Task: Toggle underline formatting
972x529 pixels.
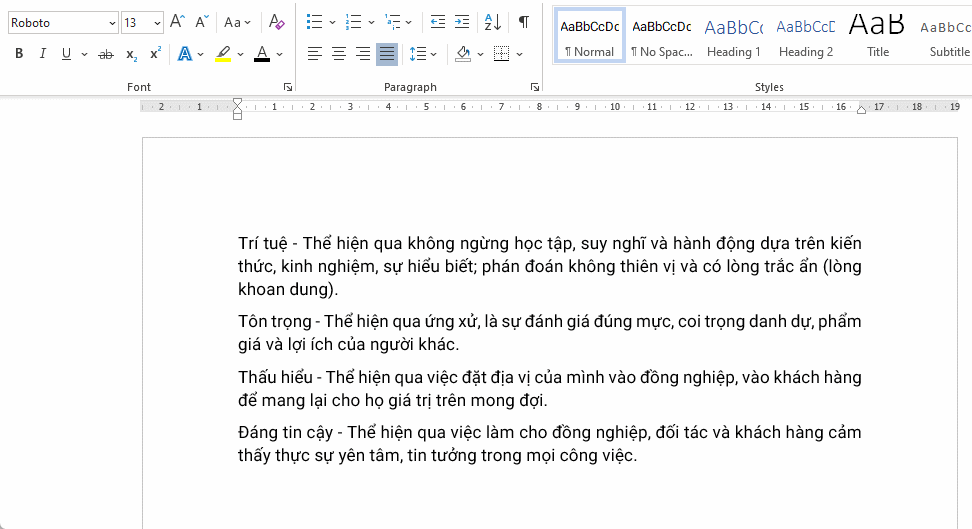Action: pyautogui.click(x=66, y=54)
